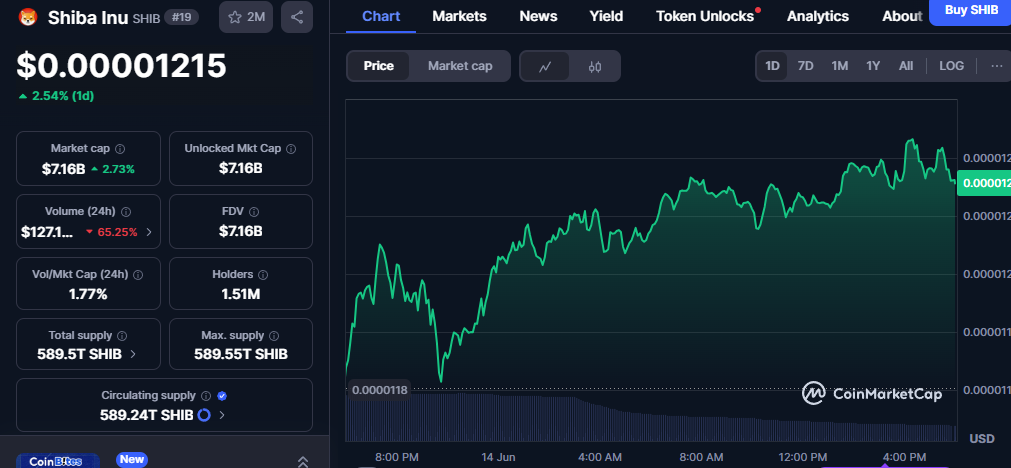Select the 1M time range
The width and height of the screenshot is (1011, 468).
click(839, 66)
